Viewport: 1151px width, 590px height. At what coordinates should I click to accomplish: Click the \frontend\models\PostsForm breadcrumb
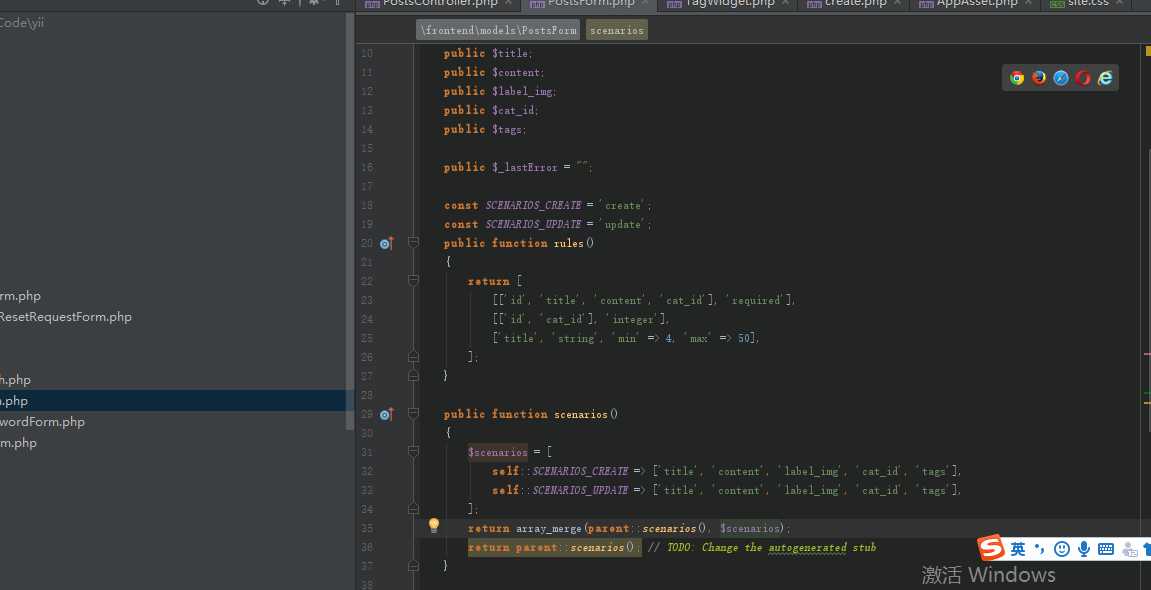(498, 30)
